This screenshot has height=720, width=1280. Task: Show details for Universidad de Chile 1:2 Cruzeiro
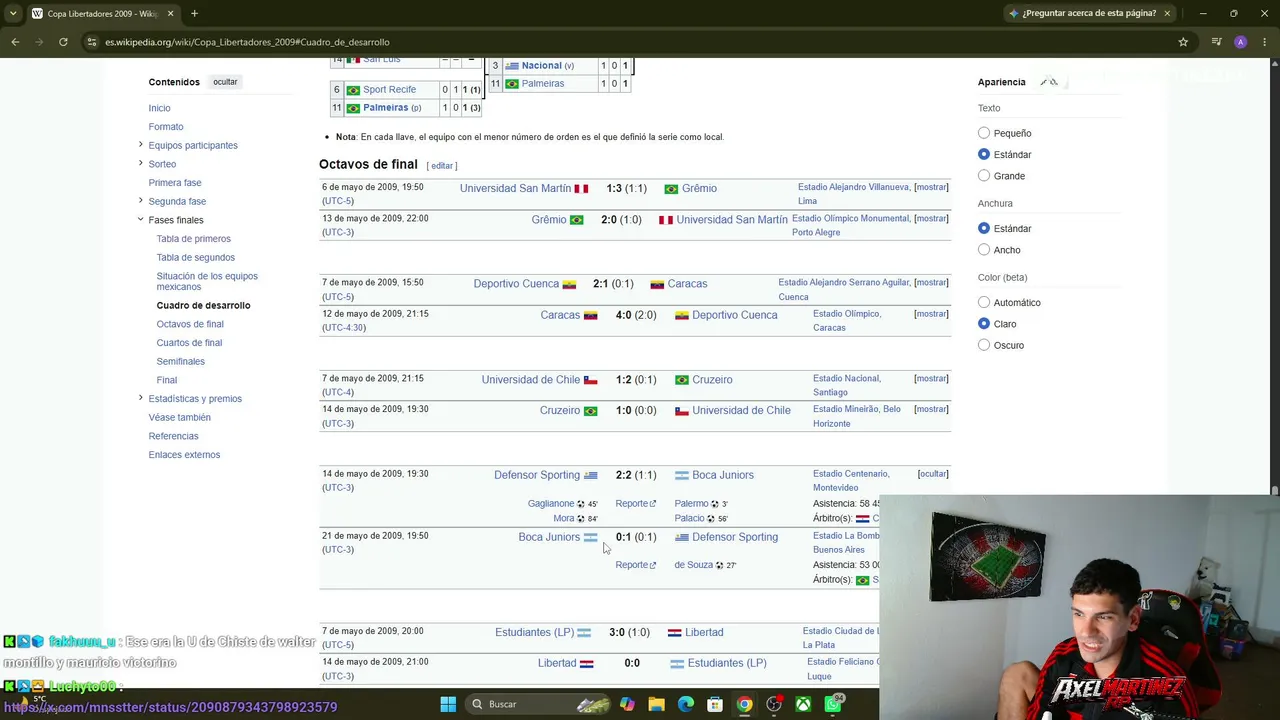pos(931,379)
